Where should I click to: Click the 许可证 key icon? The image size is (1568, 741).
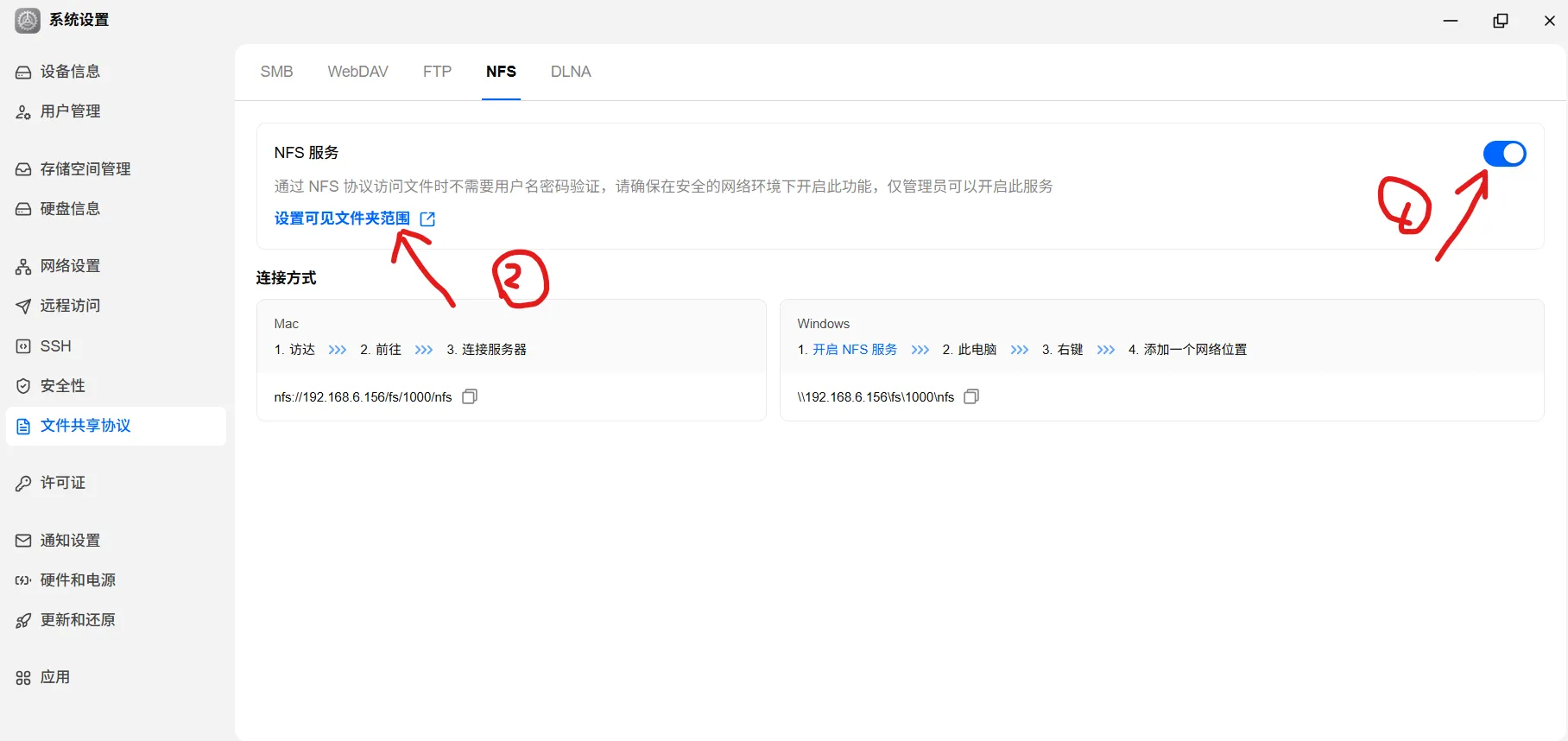23,484
